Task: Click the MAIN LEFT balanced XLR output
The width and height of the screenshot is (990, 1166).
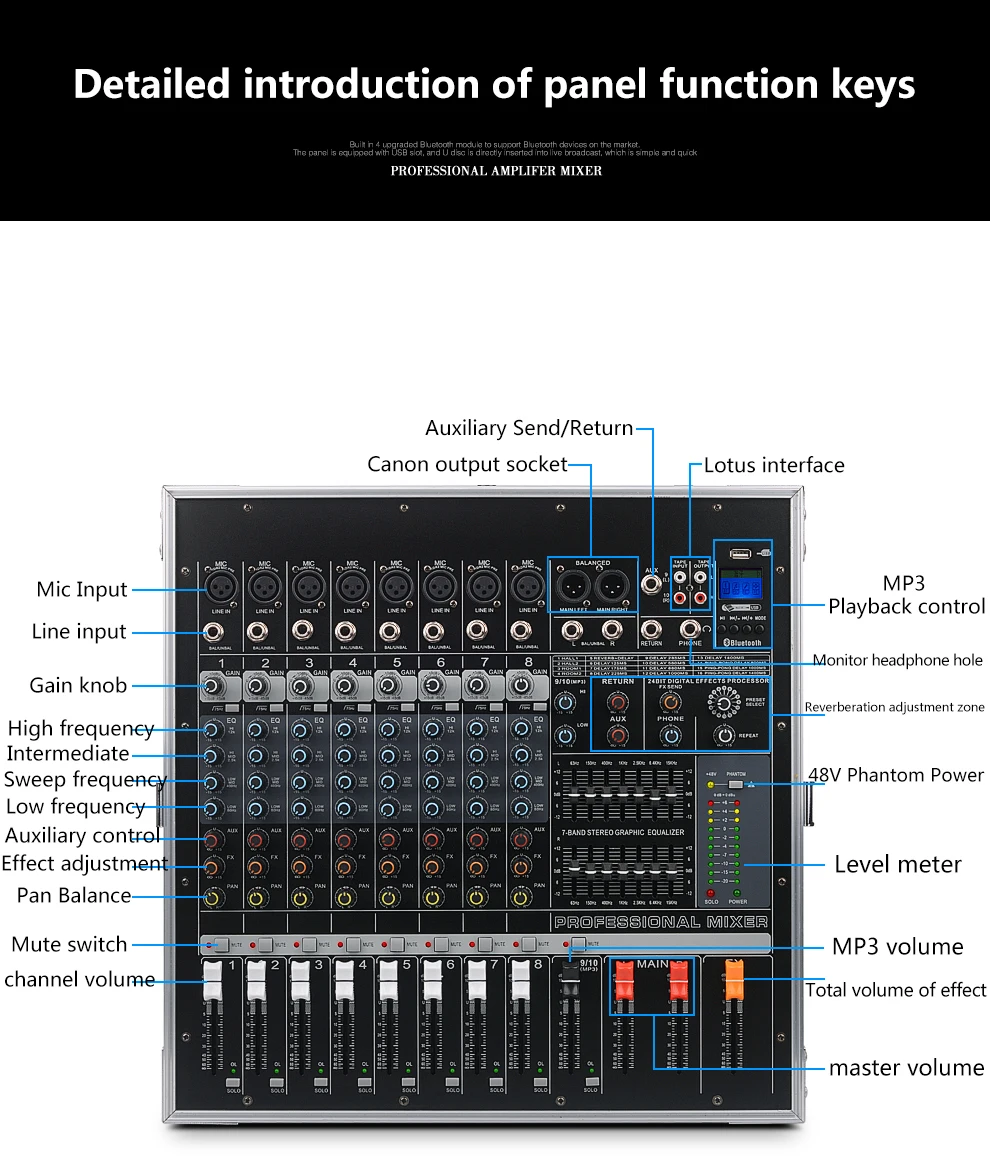Action: [573, 587]
